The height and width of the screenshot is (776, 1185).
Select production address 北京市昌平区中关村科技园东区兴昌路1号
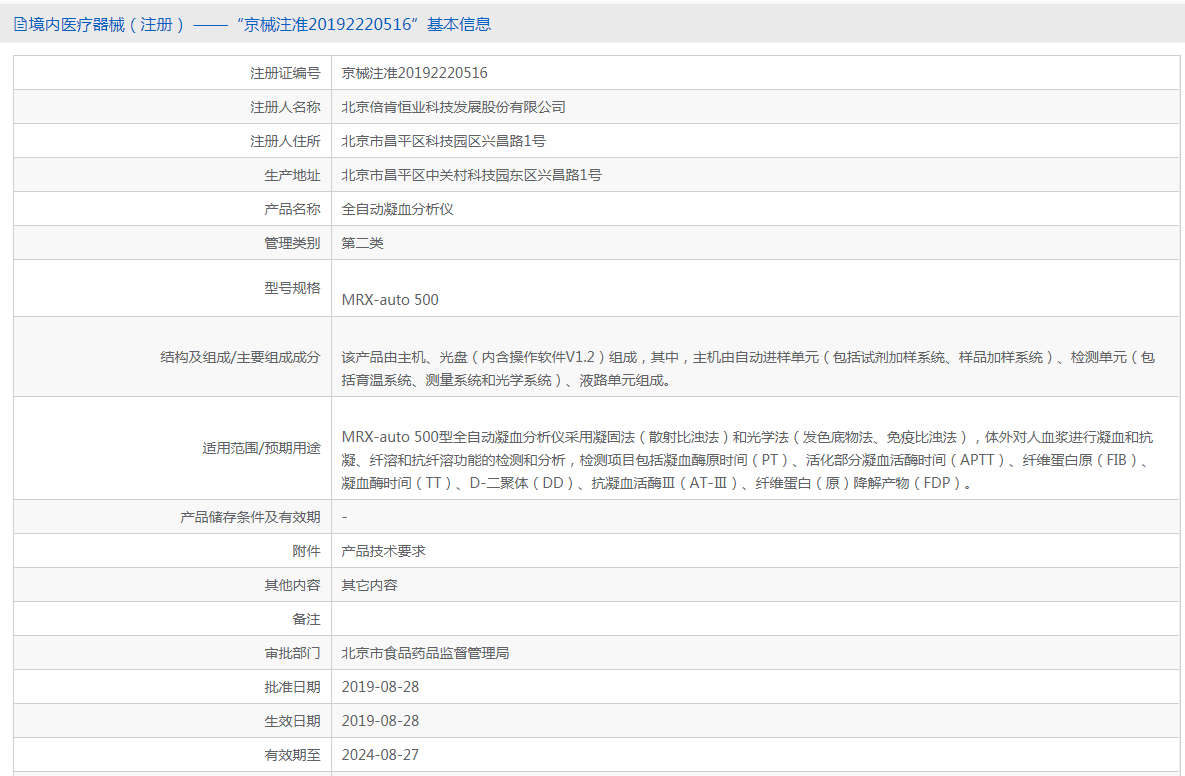(x=472, y=175)
